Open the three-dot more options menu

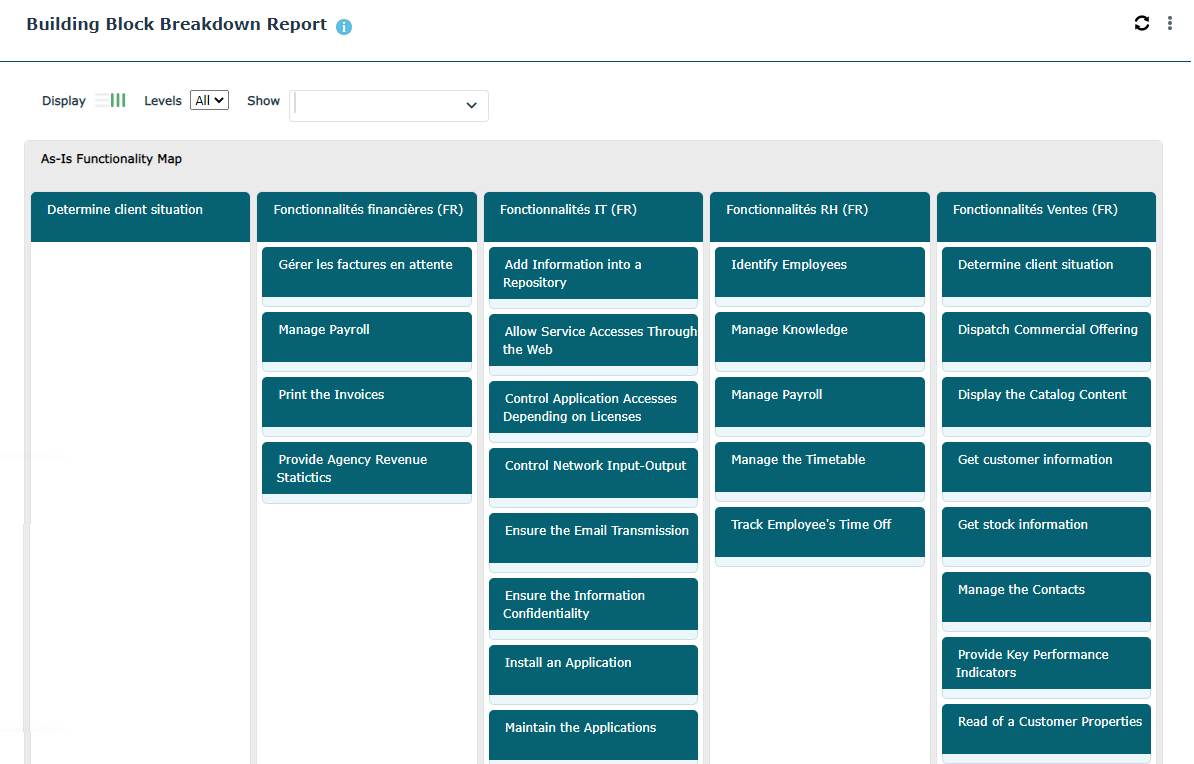(x=1170, y=23)
